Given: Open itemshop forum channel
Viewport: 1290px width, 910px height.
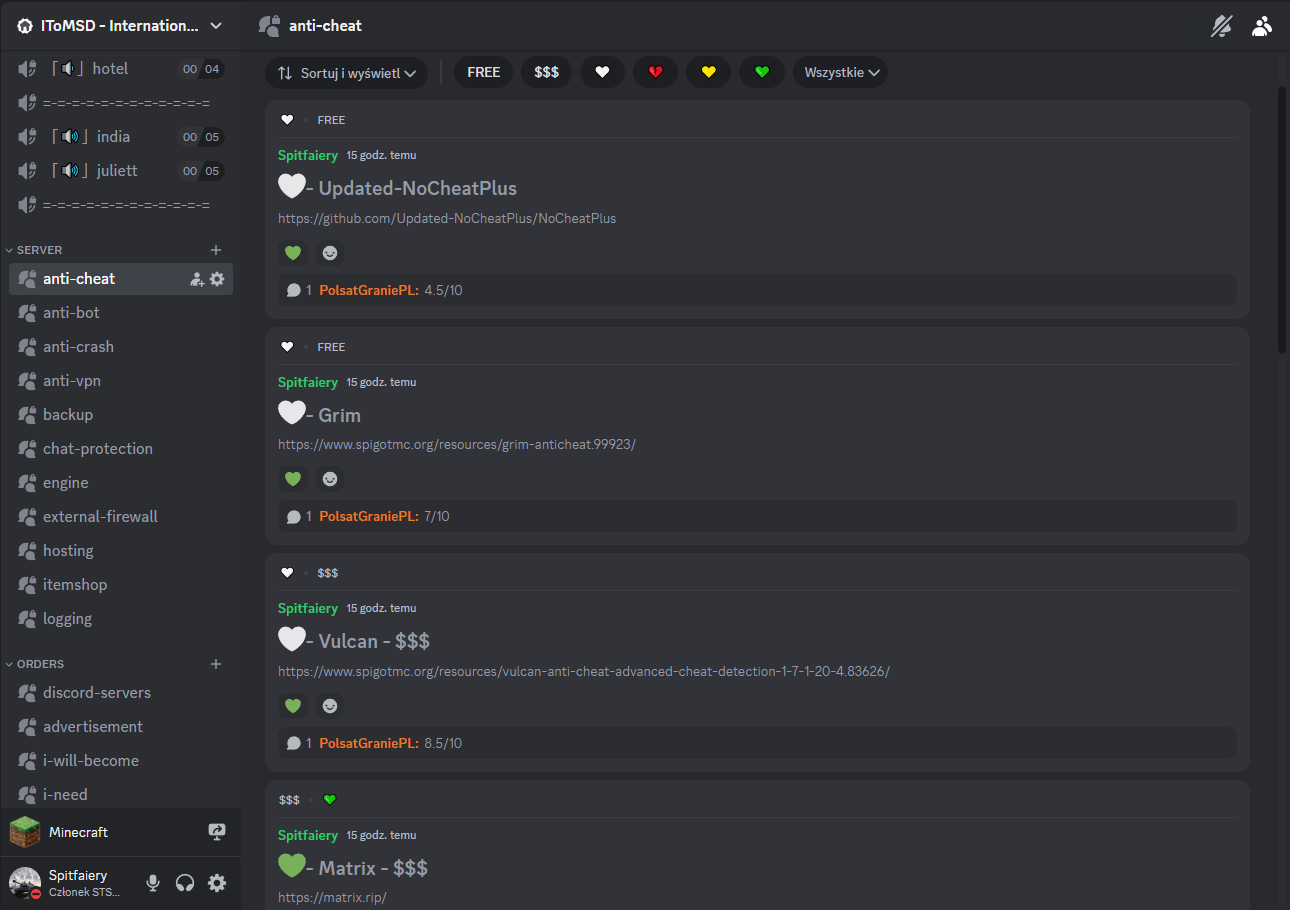Looking at the screenshot, I should [121, 585].
